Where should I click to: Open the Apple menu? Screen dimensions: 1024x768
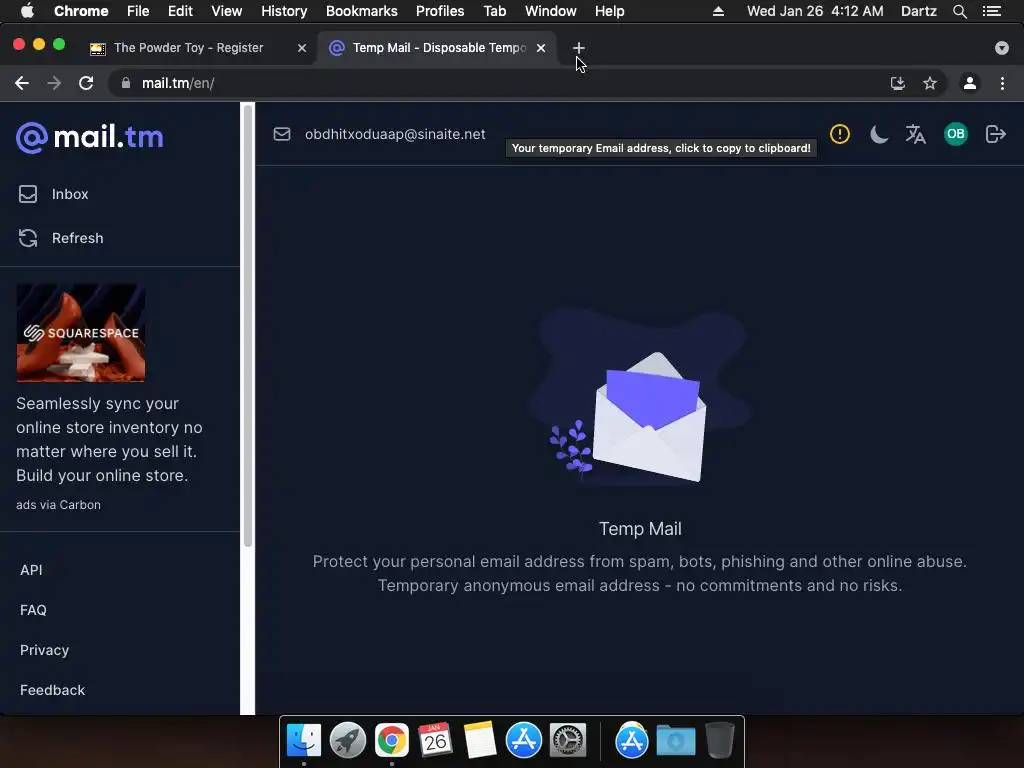coord(27,11)
